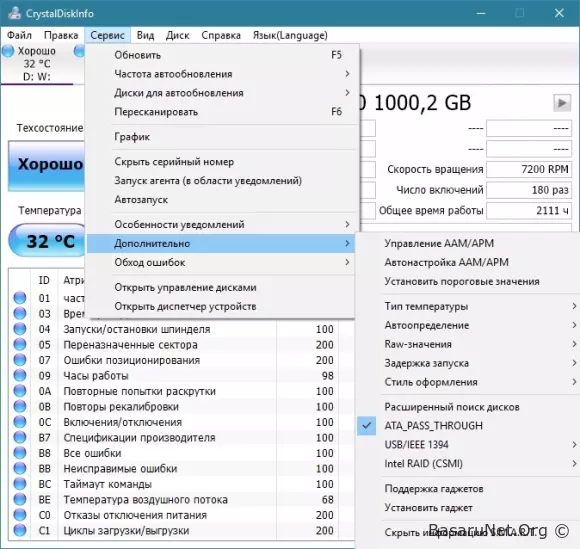
Task: Toggle Автозапуск option in Сервис menu
Action: pyautogui.click(x=221, y=199)
